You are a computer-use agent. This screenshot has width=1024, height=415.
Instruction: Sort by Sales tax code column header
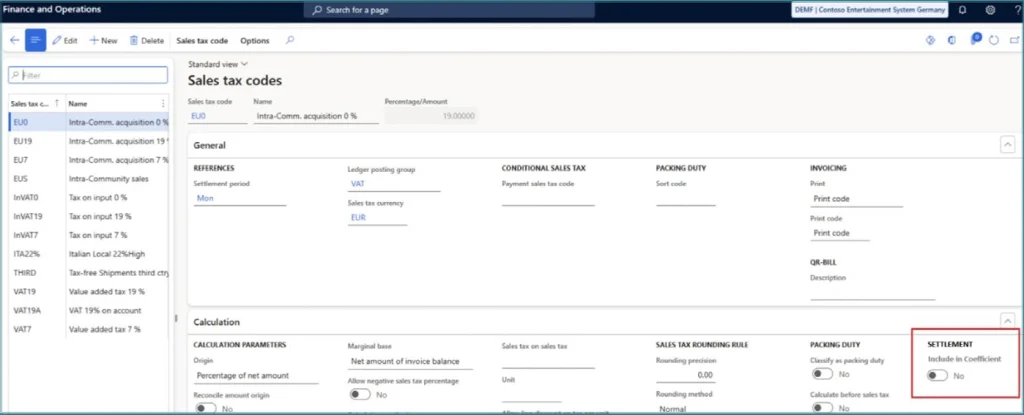[36, 103]
